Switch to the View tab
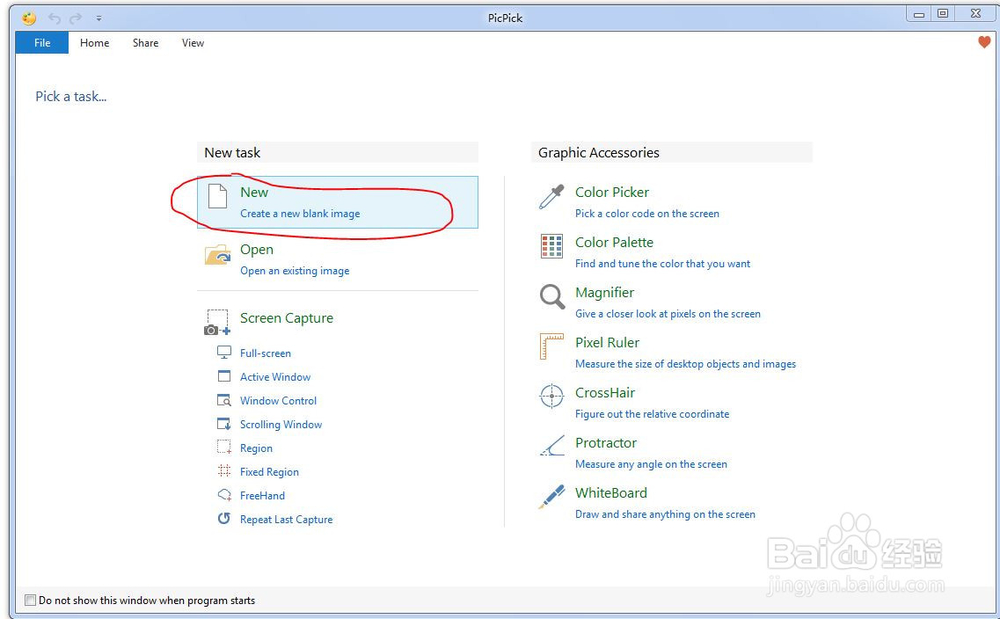 pyautogui.click(x=193, y=43)
